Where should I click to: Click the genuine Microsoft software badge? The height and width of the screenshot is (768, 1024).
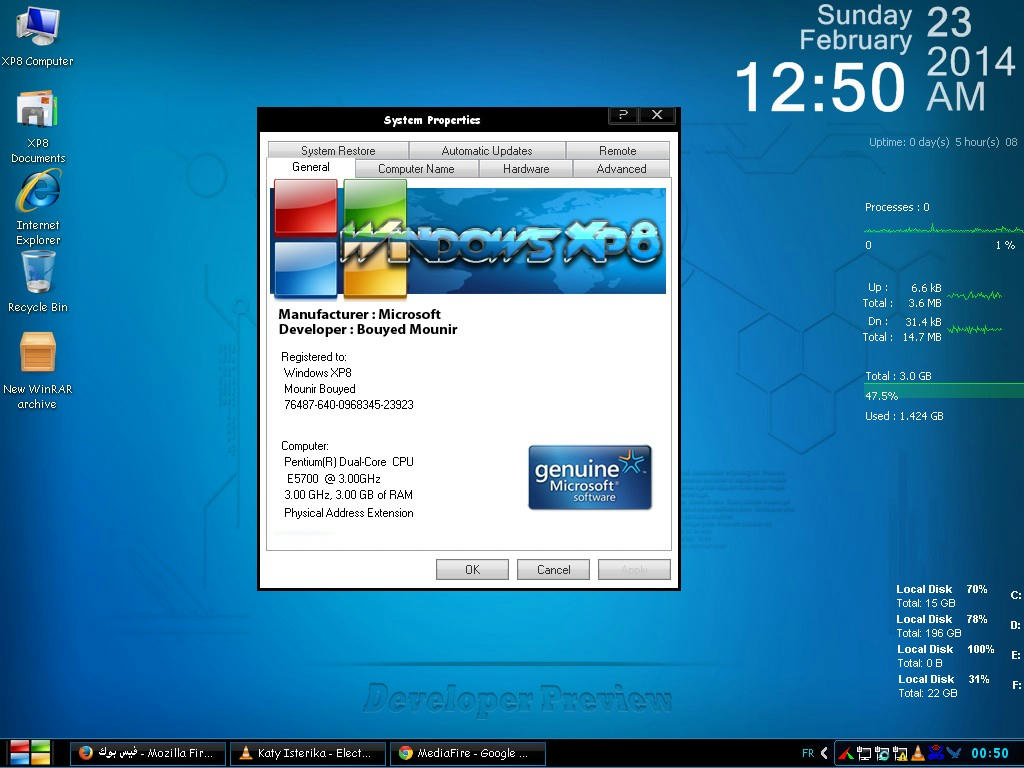[590, 477]
